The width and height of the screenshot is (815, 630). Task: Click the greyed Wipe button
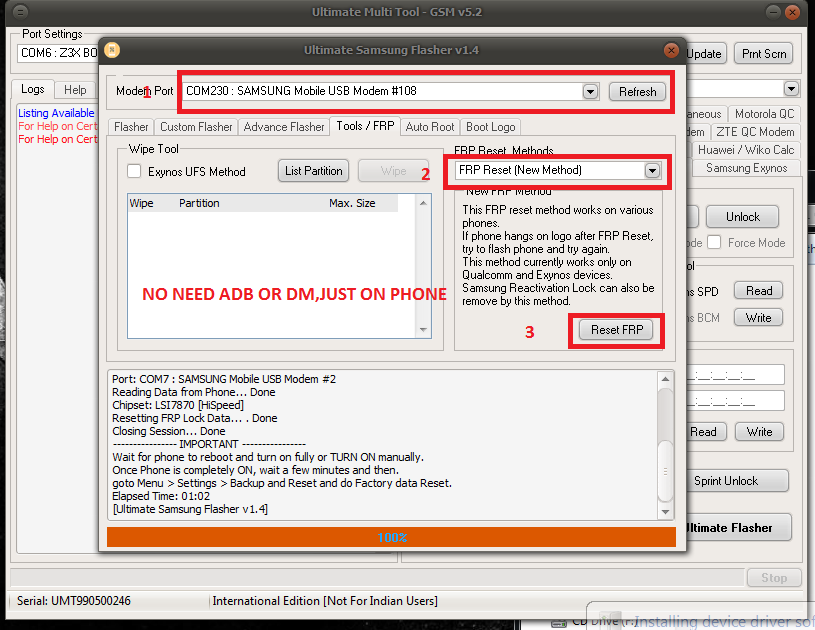pos(393,171)
